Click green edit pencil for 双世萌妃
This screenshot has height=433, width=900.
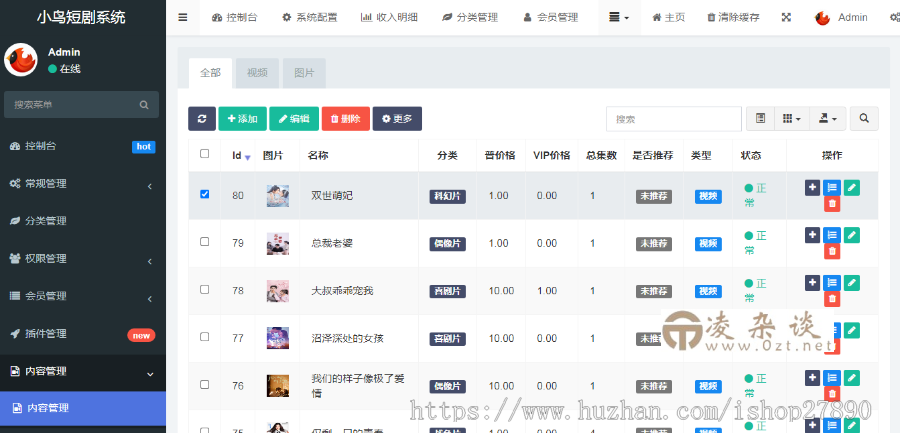852,187
